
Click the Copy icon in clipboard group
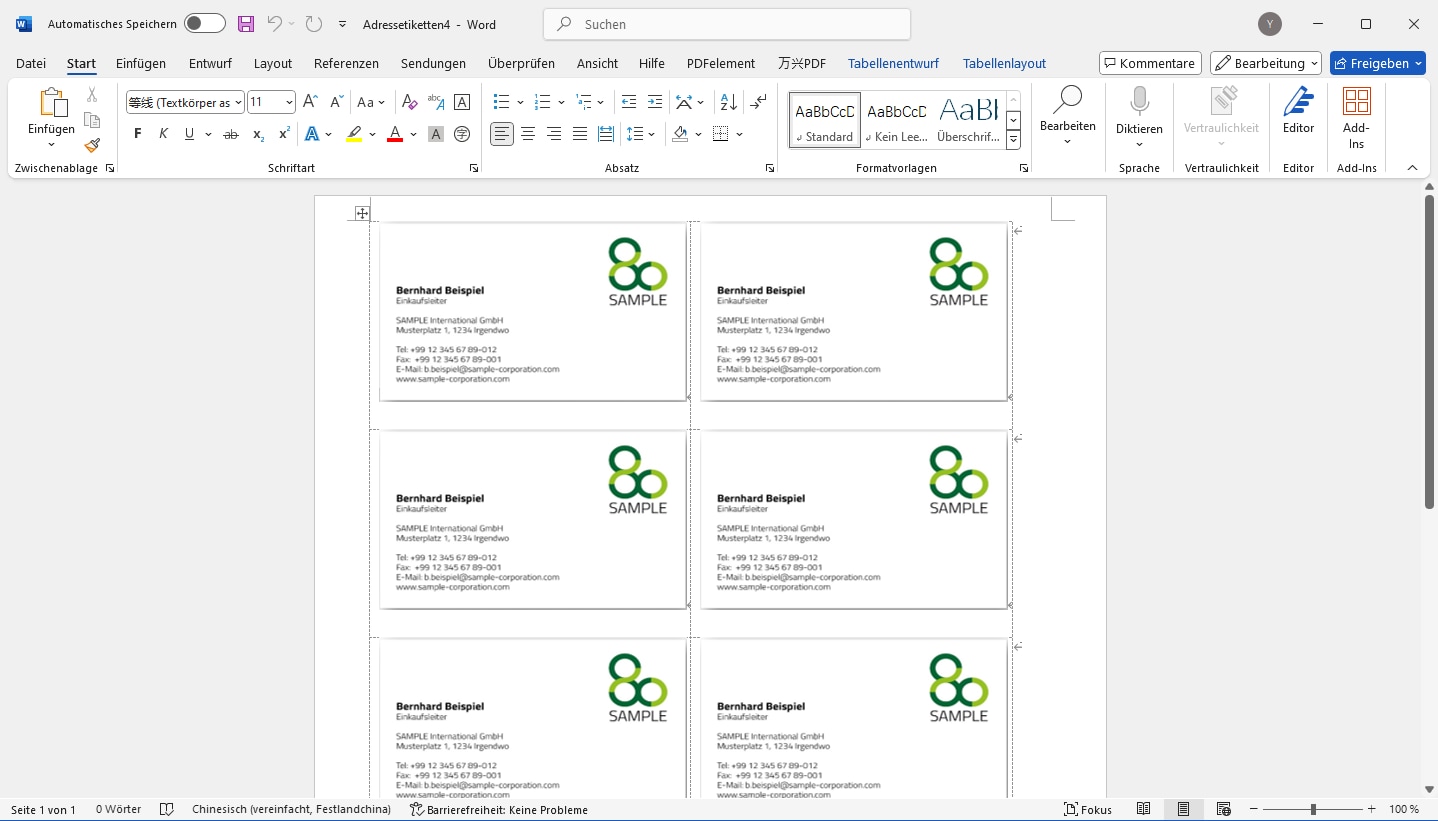tap(92, 120)
